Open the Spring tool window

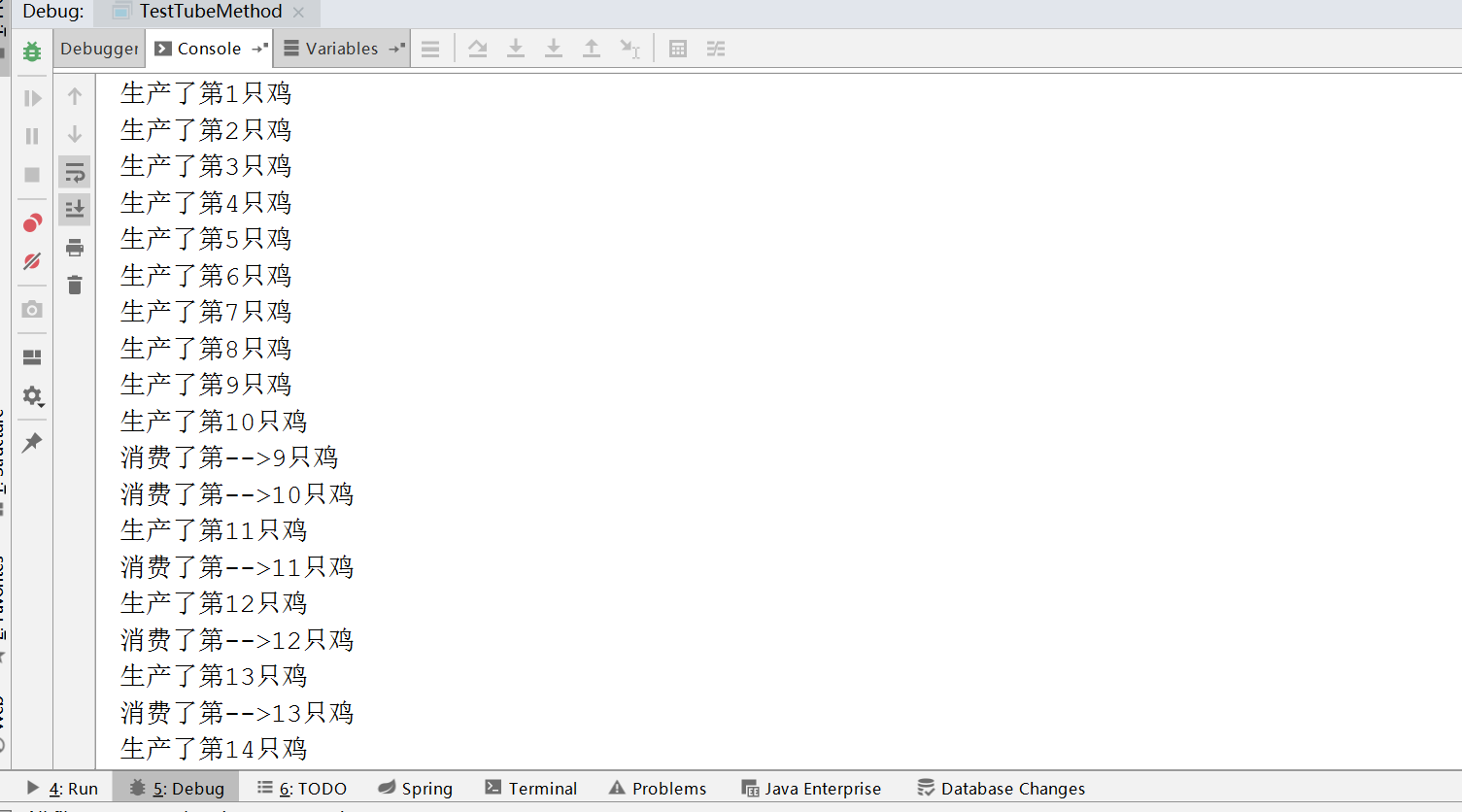pyautogui.click(x=415, y=788)
